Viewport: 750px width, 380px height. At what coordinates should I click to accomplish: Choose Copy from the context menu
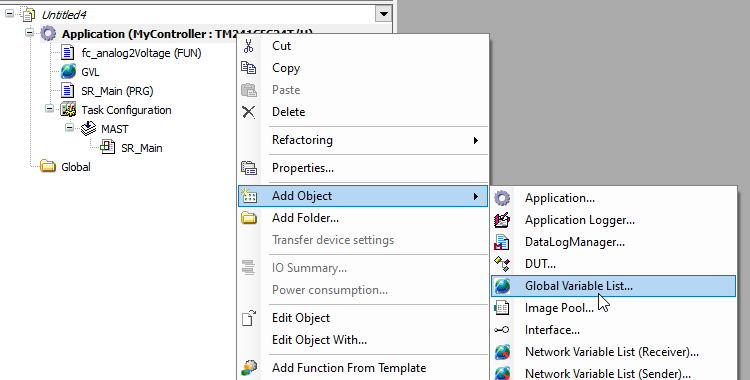tap(363, 68)
